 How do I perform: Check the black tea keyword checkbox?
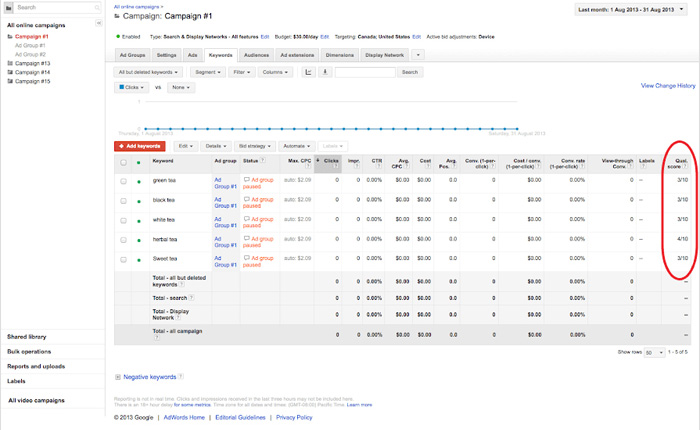[123, 201]
